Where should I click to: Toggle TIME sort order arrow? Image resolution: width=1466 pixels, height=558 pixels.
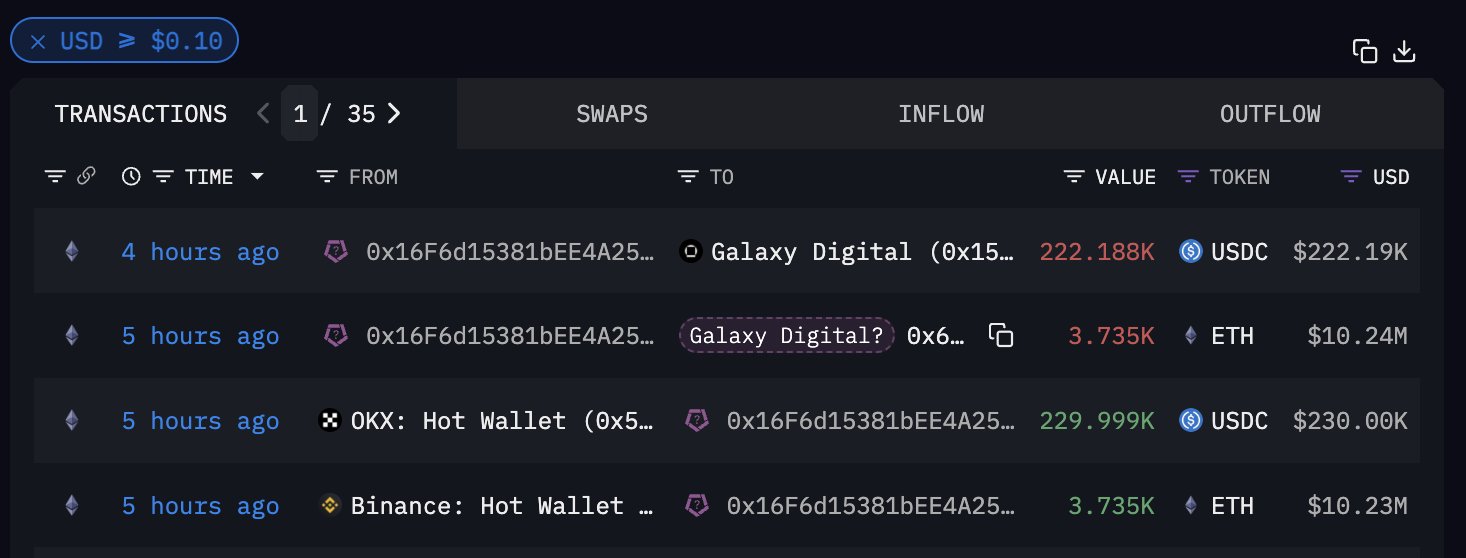click(257, 177)
